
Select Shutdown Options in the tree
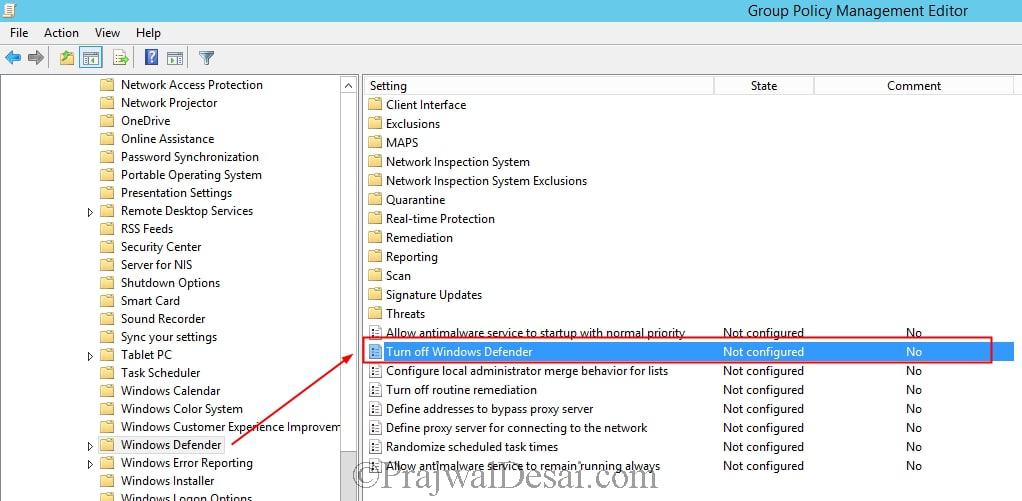point(170,283)
